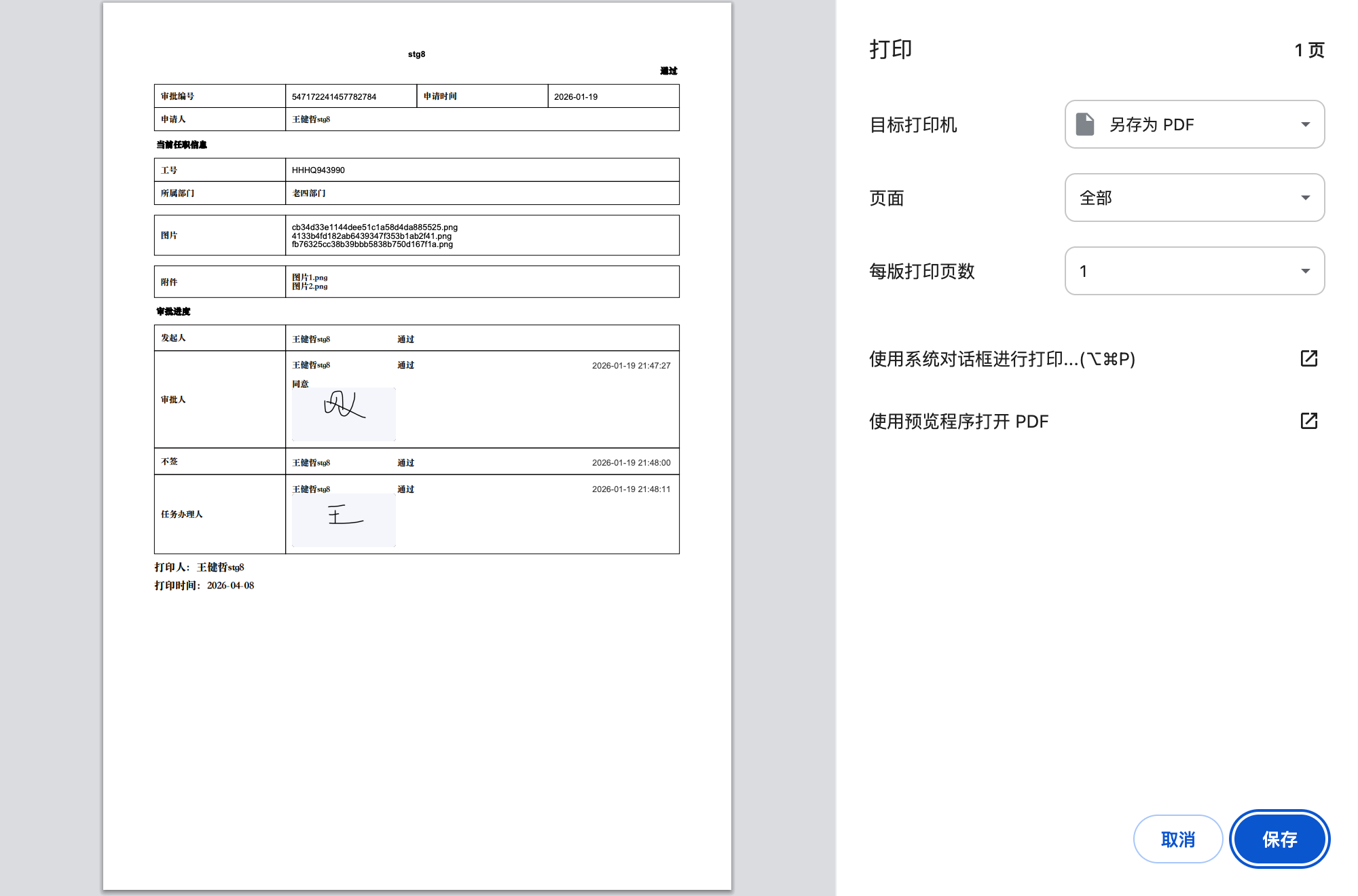Open the destination printer dropdown arrow
This screenshot has height=896, width=1358.
[x=1305, y=124]
